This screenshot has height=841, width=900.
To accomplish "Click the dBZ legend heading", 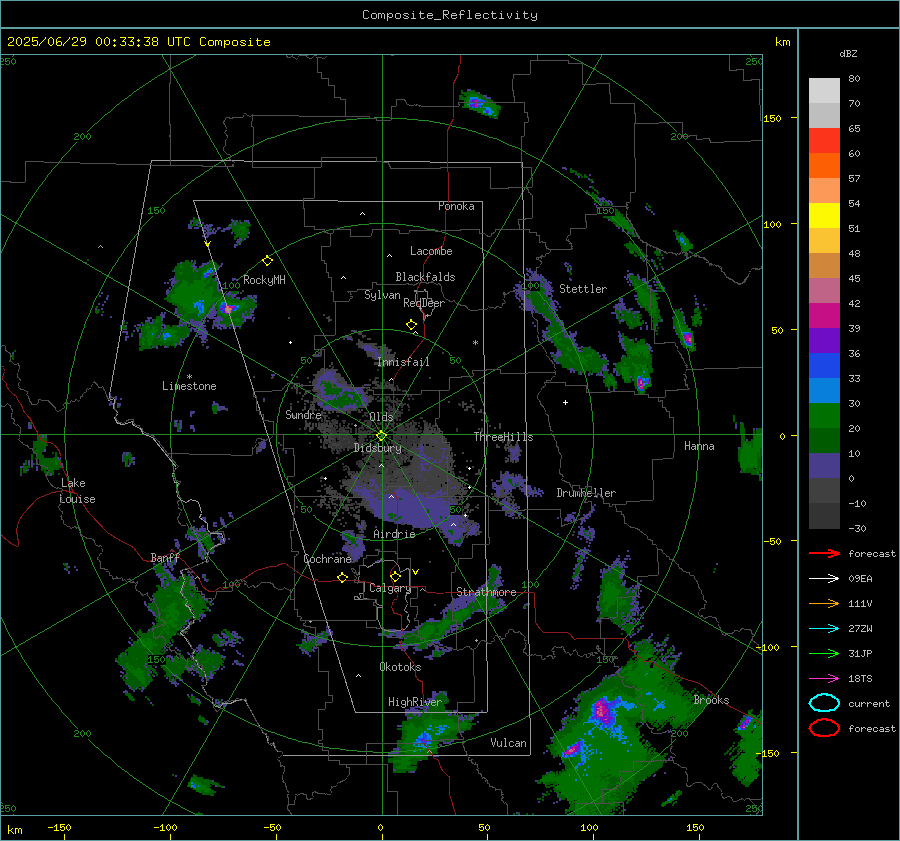I will tap(848, 54).
